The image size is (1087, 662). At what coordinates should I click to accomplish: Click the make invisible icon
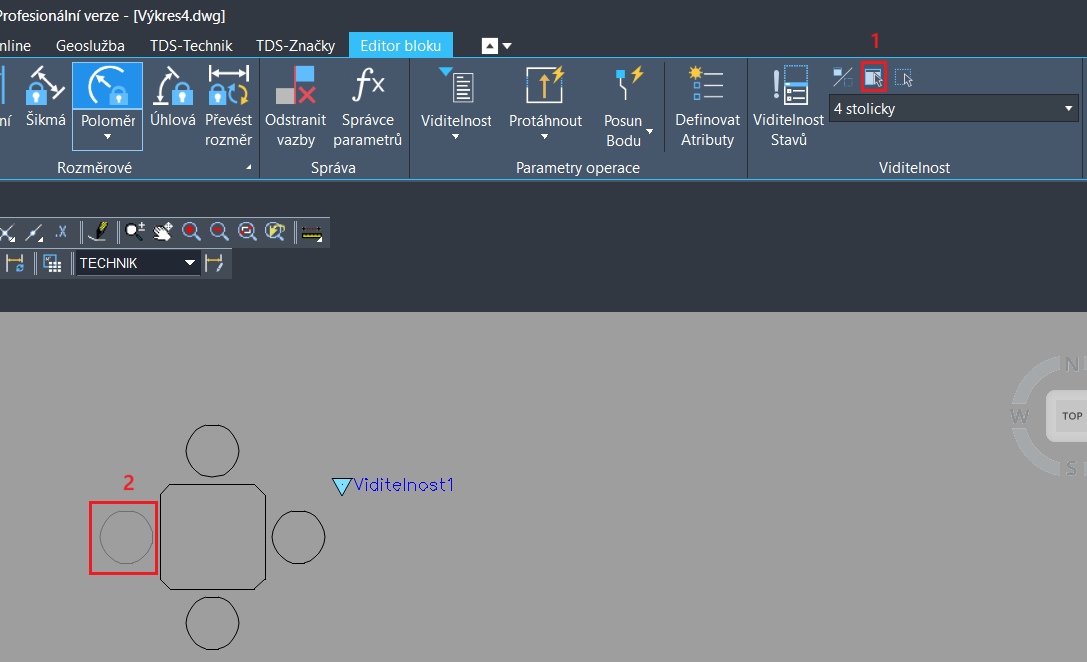(x=904, y=77)
